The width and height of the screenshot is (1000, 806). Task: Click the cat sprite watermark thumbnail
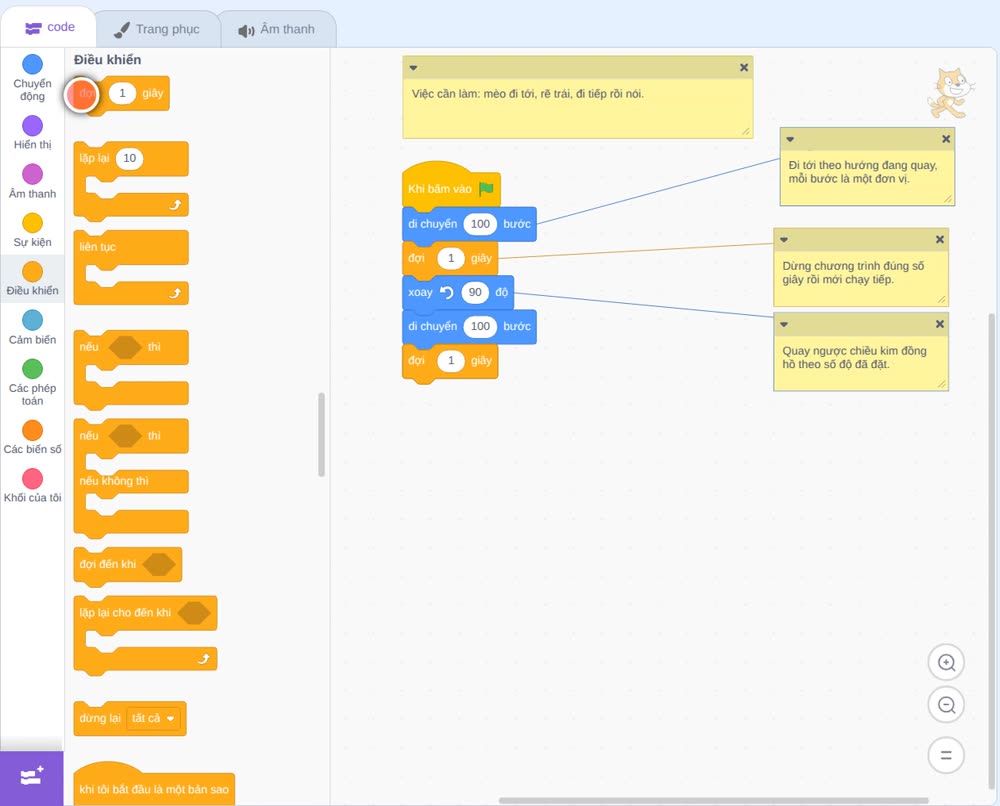pyautogui.click(x=950, y=93)
